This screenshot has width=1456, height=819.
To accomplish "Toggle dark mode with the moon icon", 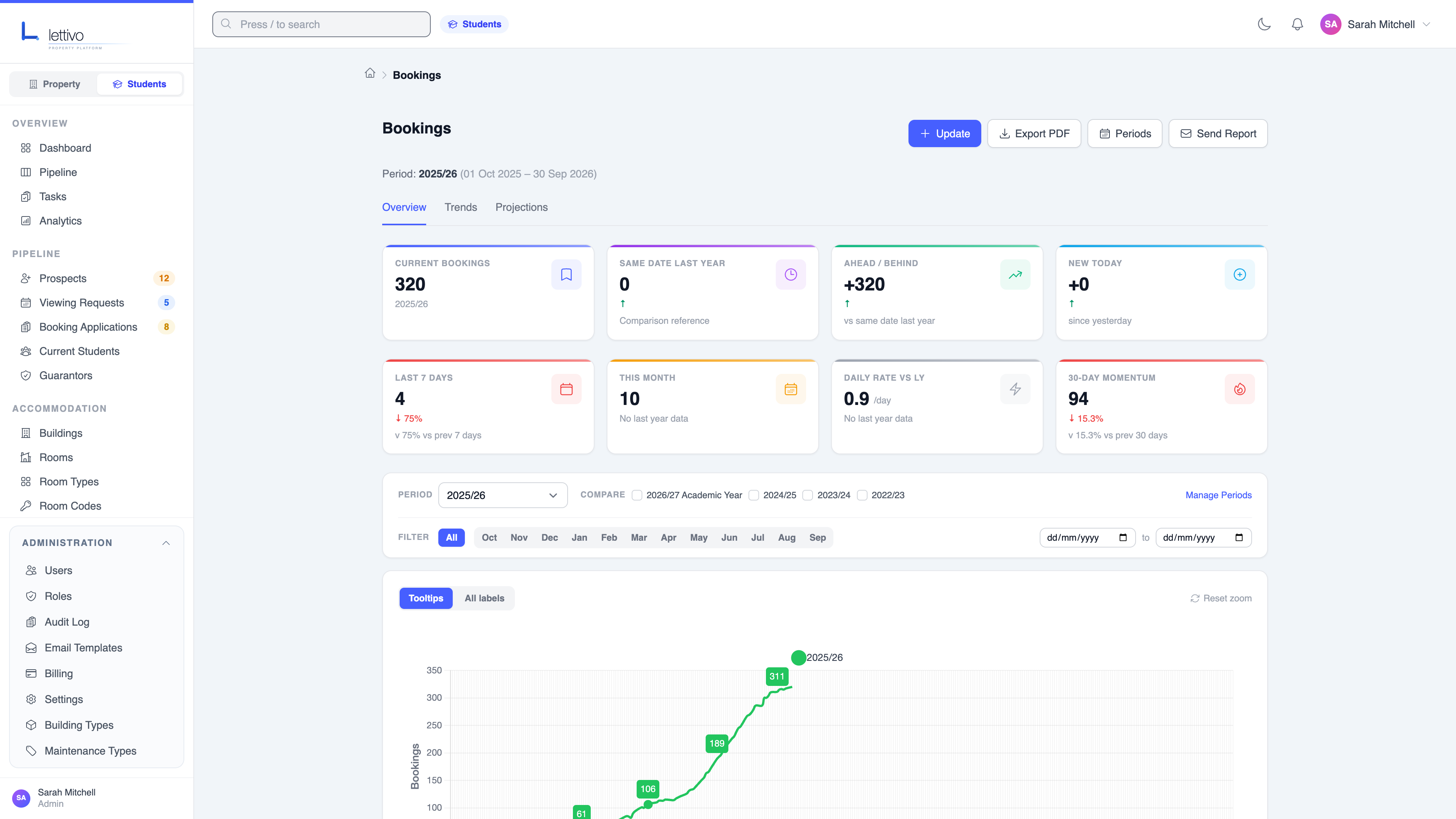I will [x=1265, y=24].
